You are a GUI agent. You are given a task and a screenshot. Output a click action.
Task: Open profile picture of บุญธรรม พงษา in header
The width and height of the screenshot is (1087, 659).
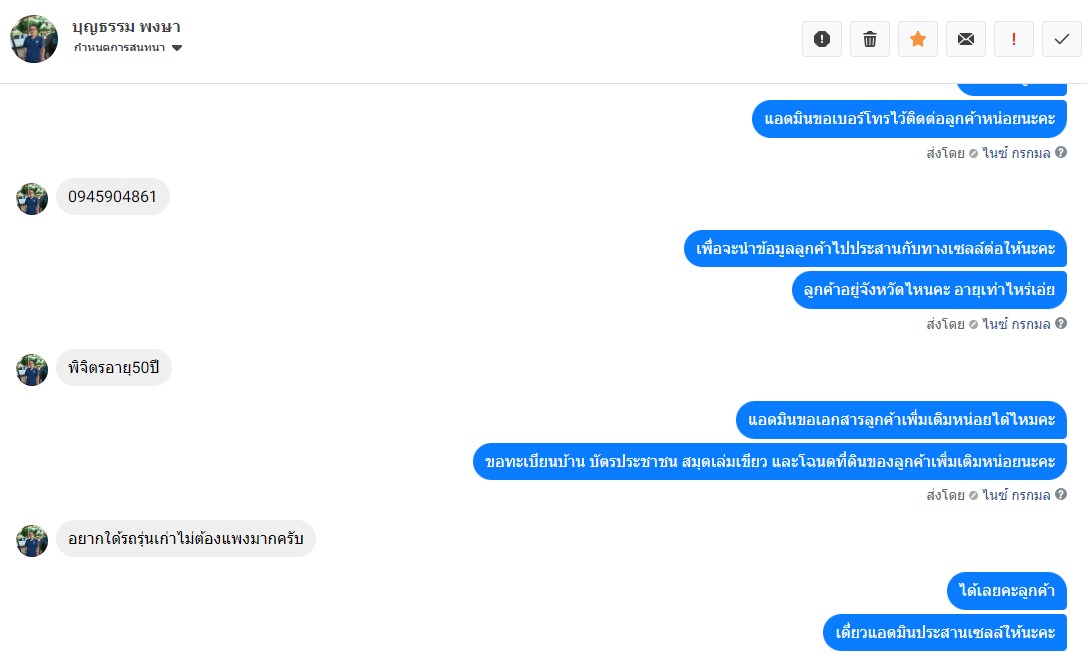tap(34, 39)
